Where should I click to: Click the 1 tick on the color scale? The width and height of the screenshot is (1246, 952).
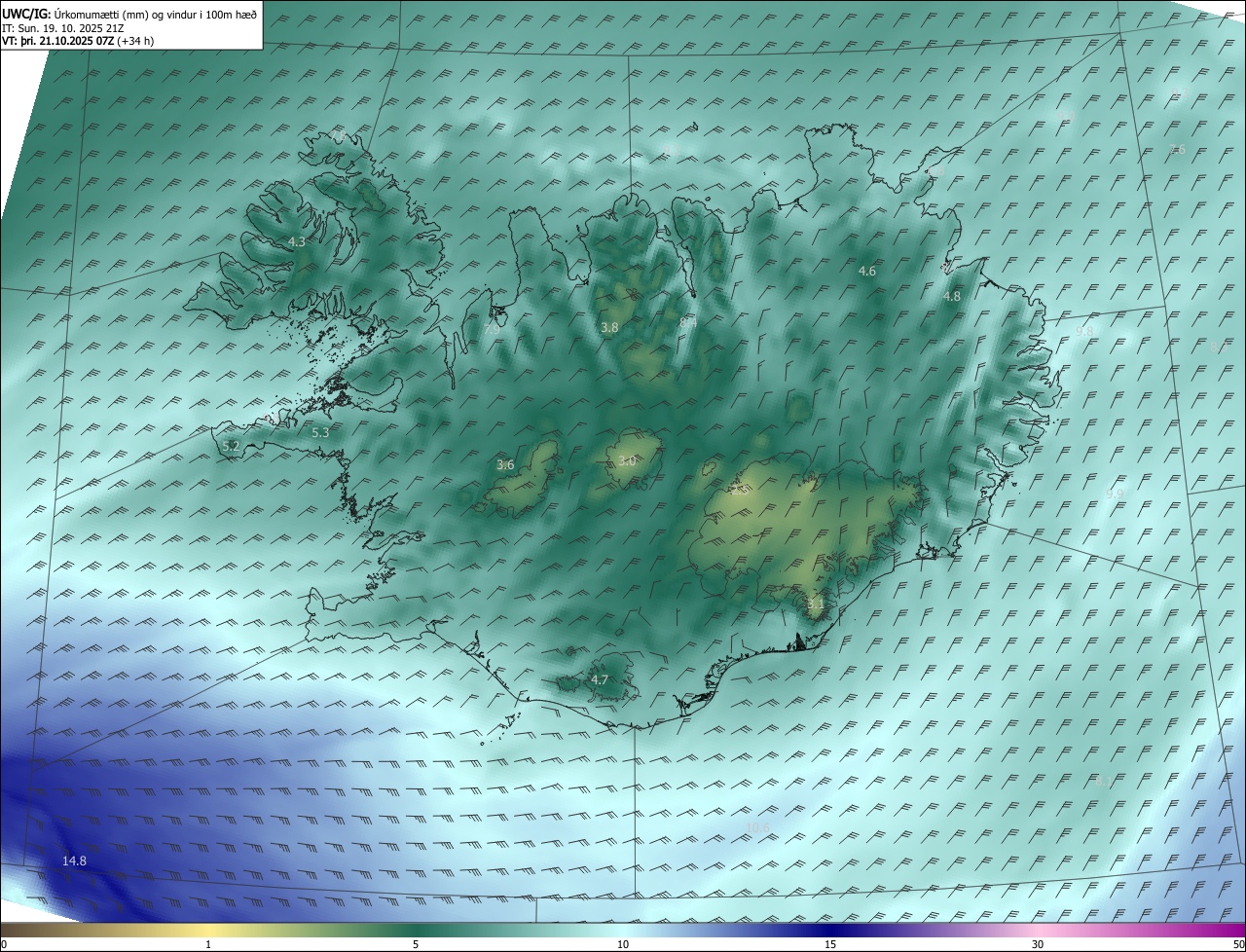pos(208,944)
